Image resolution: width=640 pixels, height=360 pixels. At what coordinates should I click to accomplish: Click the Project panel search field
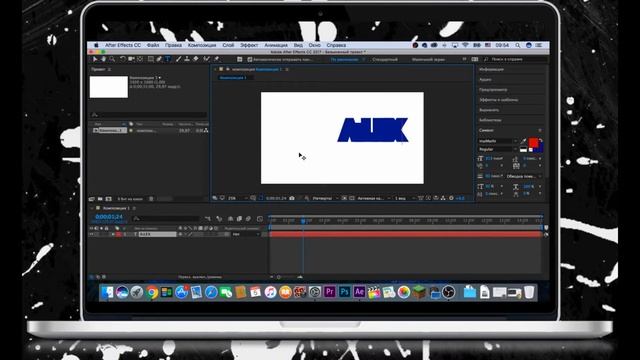(149, 115)
